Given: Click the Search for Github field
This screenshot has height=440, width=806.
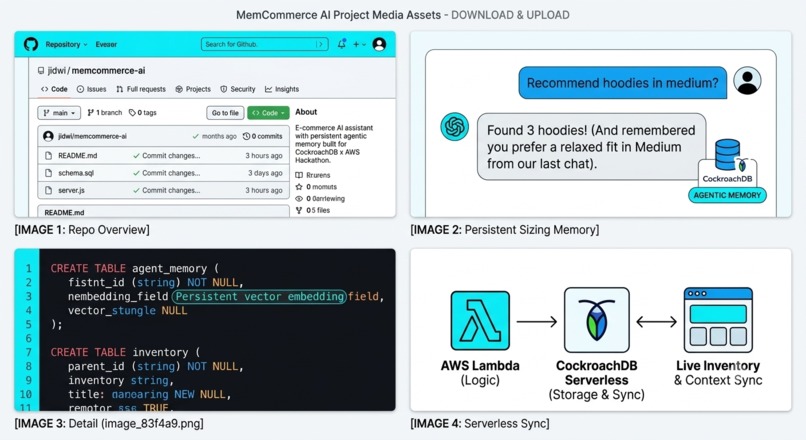Looking at the screenshot, I should [265, 44].
